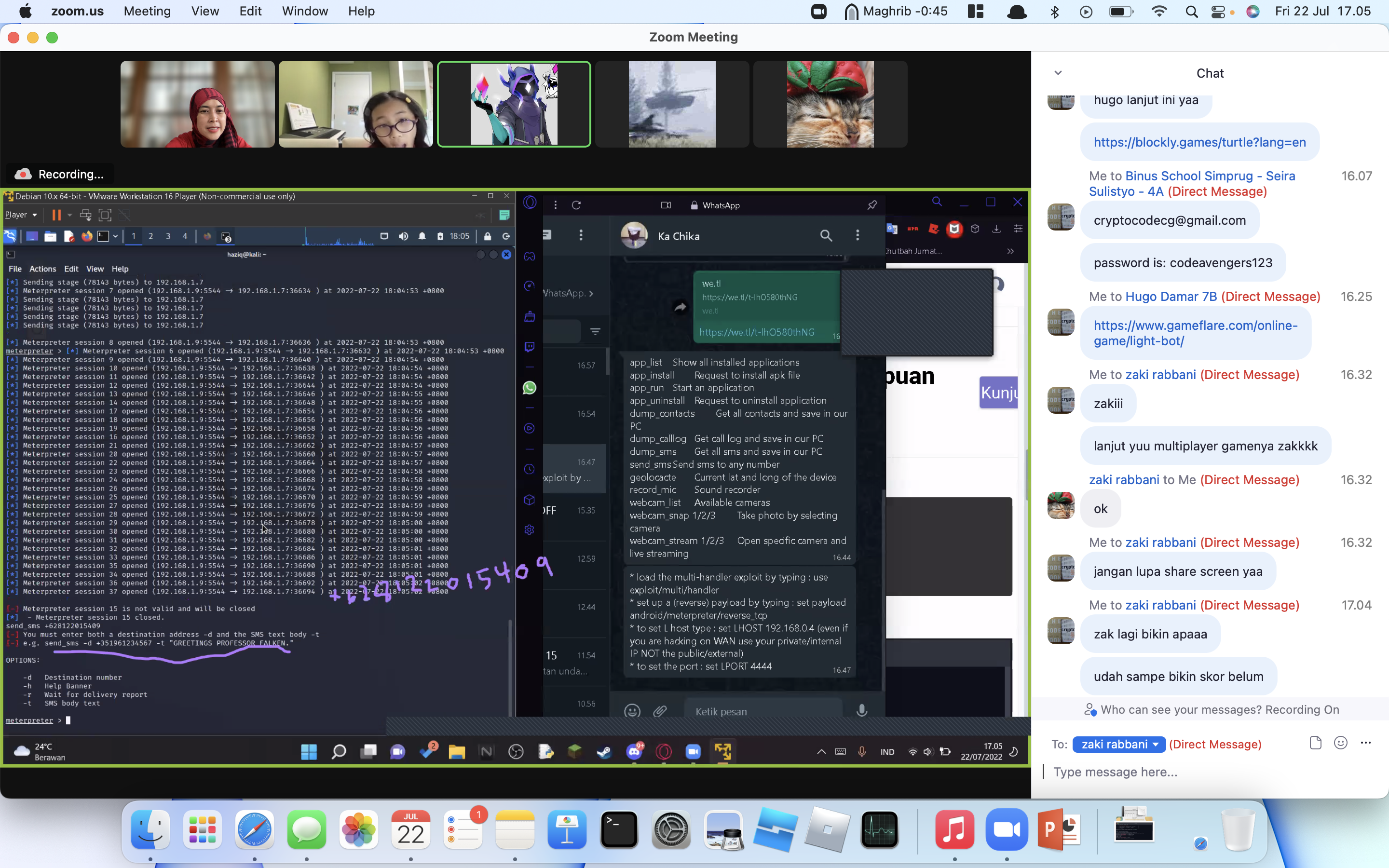Open Photos app in the Dock
Image resolution: width=1389 pixels, height=868 pixels.
359,829
